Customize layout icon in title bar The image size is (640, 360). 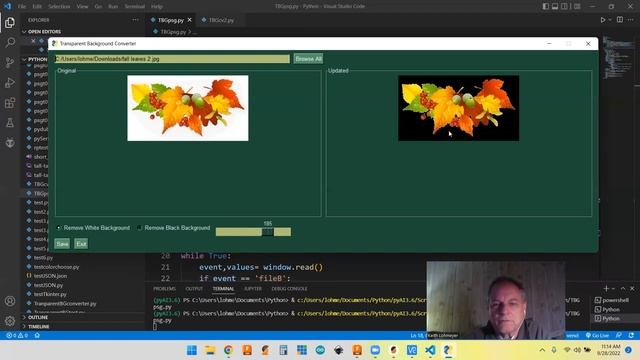click(x=577, y=6)
